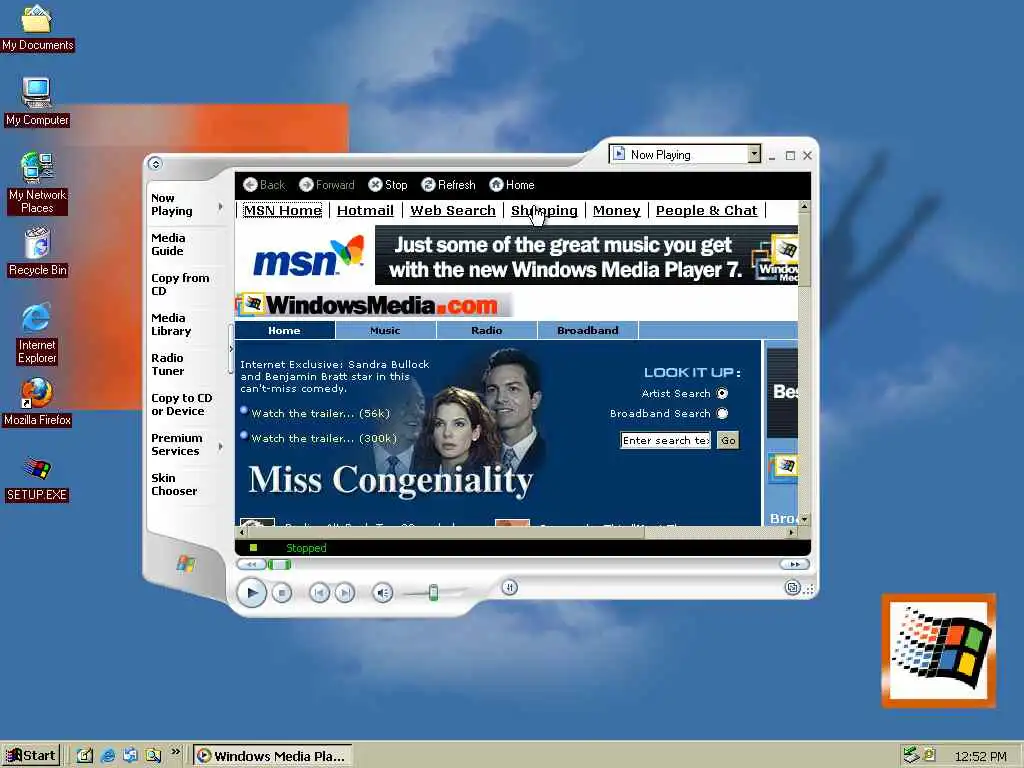Open My Documents desktop icon

pyautogui.click(x=37, y=27)
